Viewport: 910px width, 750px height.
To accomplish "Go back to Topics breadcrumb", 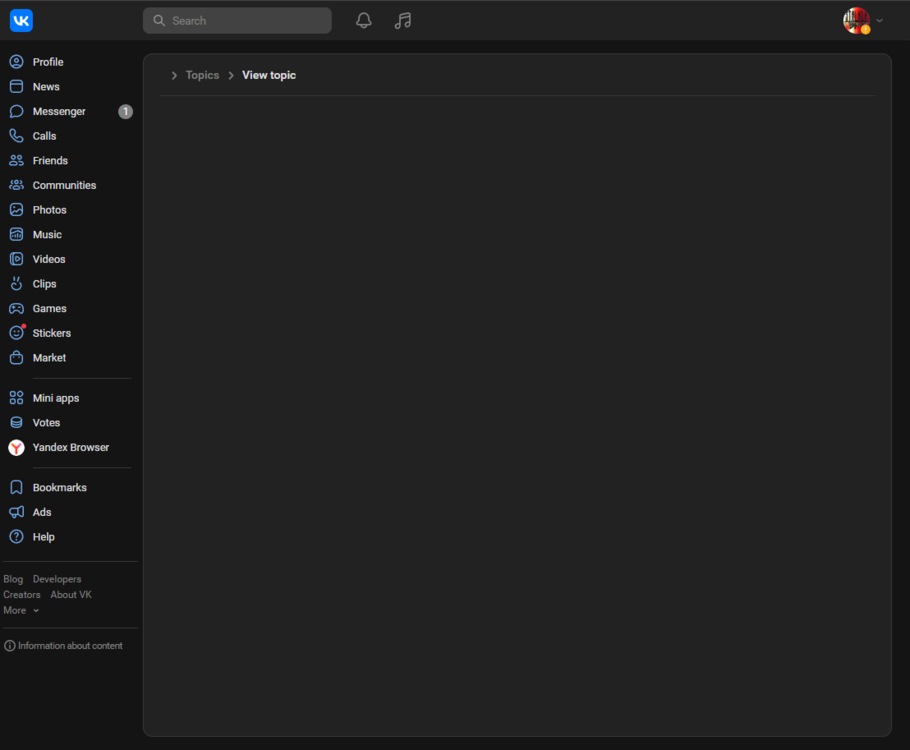I will [x=203, y=75].
